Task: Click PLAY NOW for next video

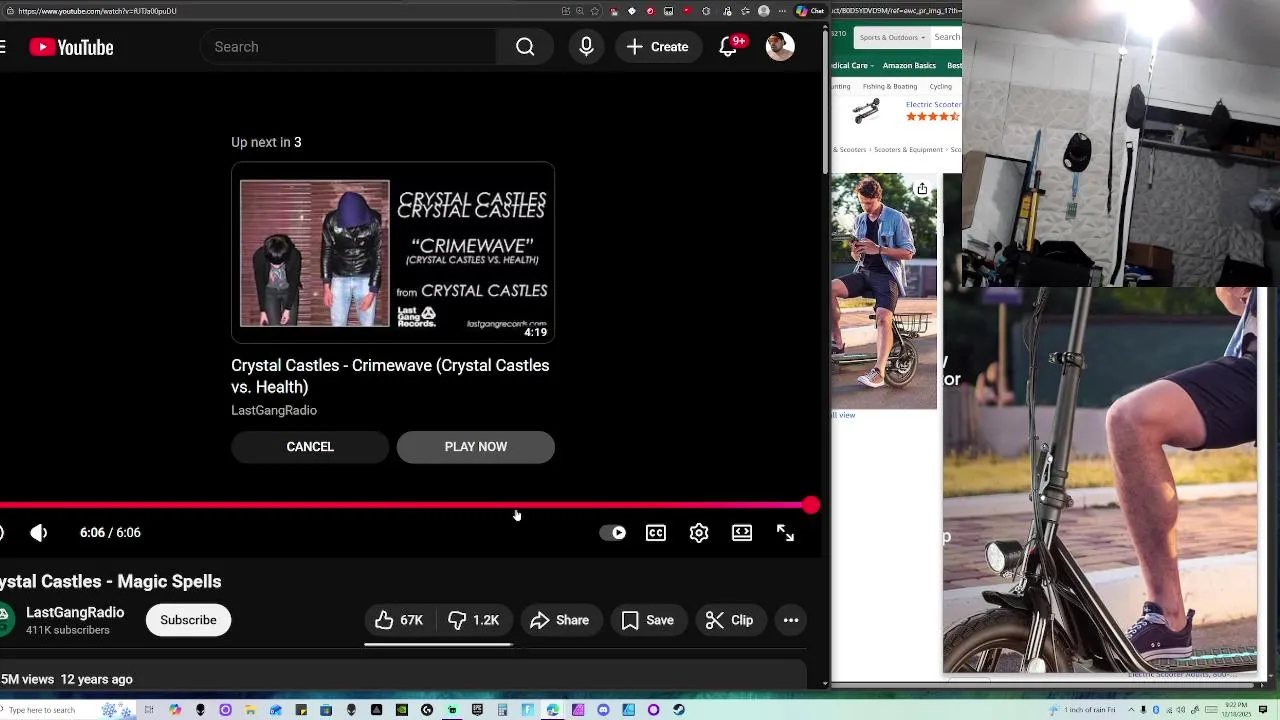Action: coord(476,447)
